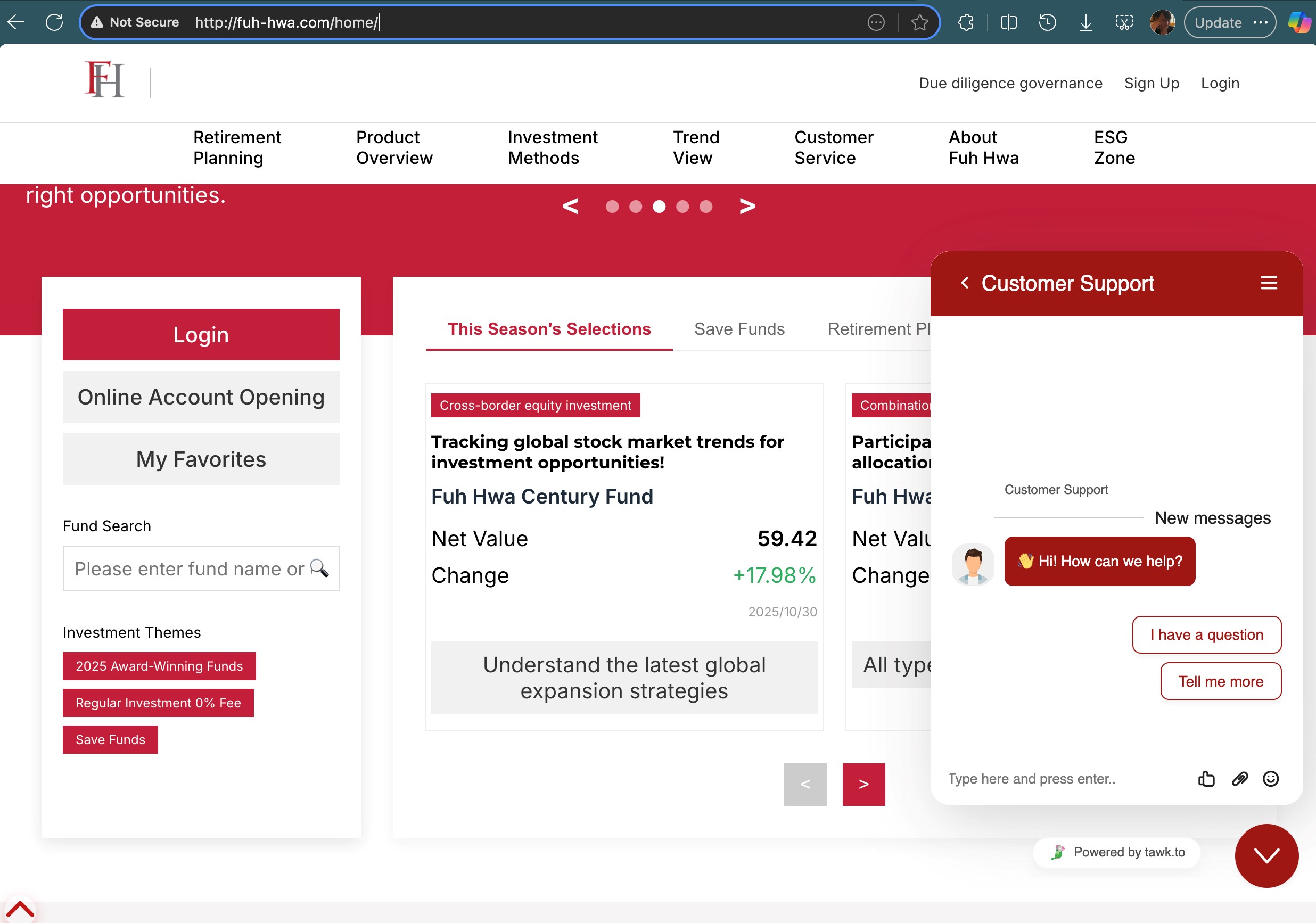This screenshot has height=923, width=1316.
Task: Select the fourth carousel dot
Action: coord(682,206)
